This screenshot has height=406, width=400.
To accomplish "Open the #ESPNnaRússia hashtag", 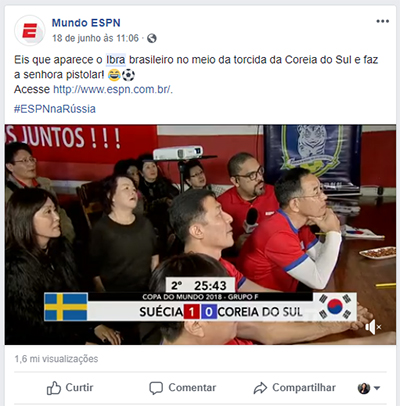I will [x=55, y=109].
